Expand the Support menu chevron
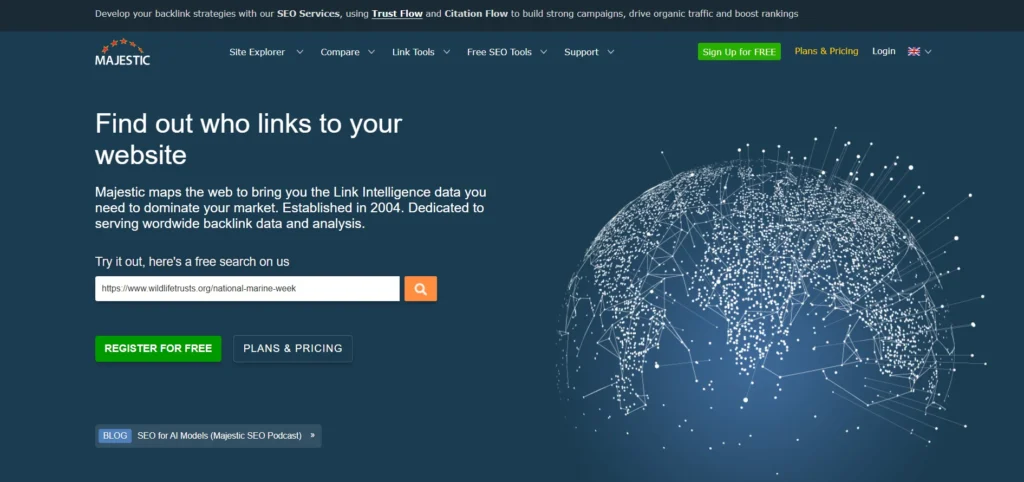The width and height of the screenshot is (1024, 482). pyautogui.click(x=611, y=52)
